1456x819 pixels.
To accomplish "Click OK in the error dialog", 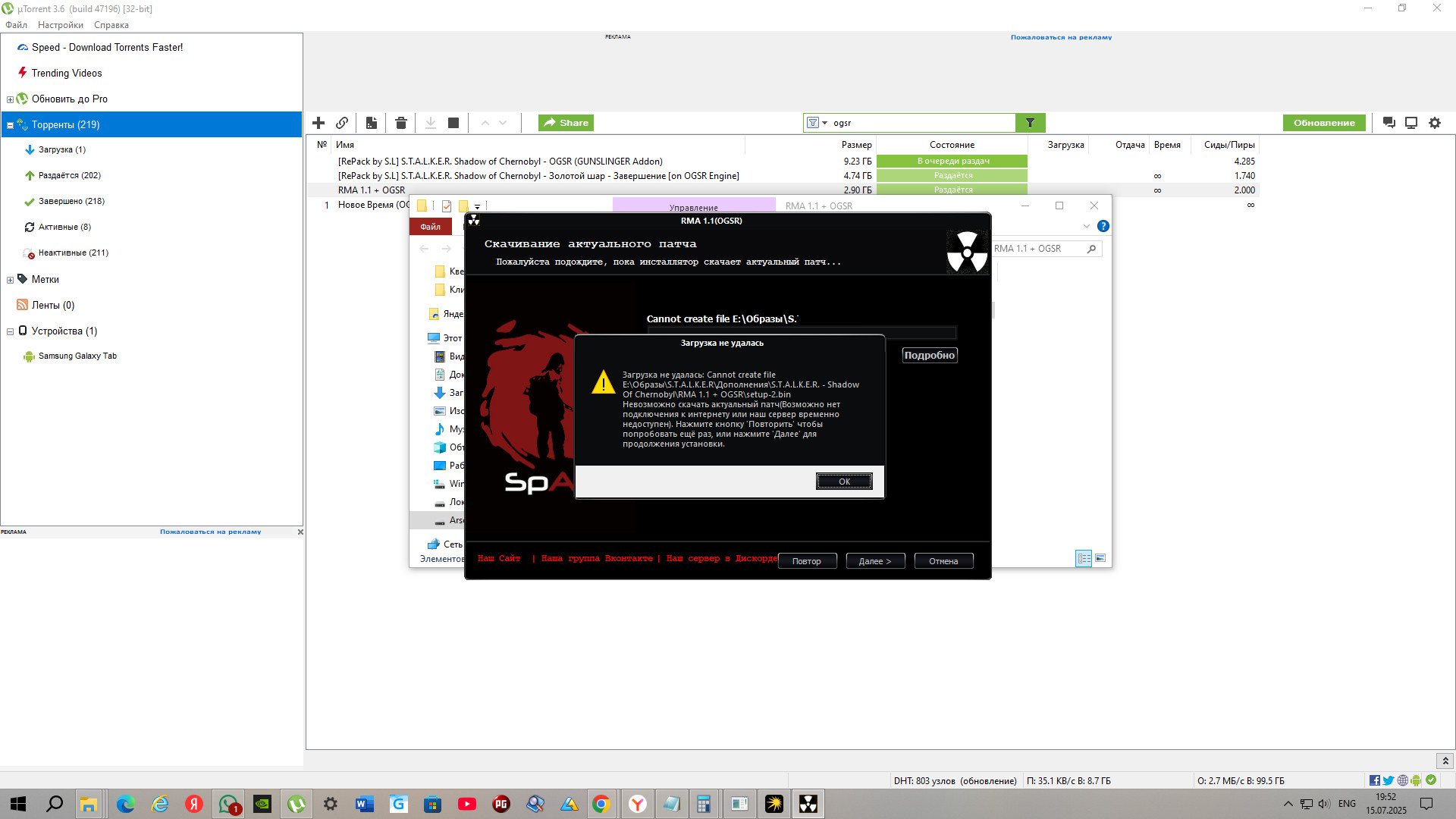I will click(844, 482).
